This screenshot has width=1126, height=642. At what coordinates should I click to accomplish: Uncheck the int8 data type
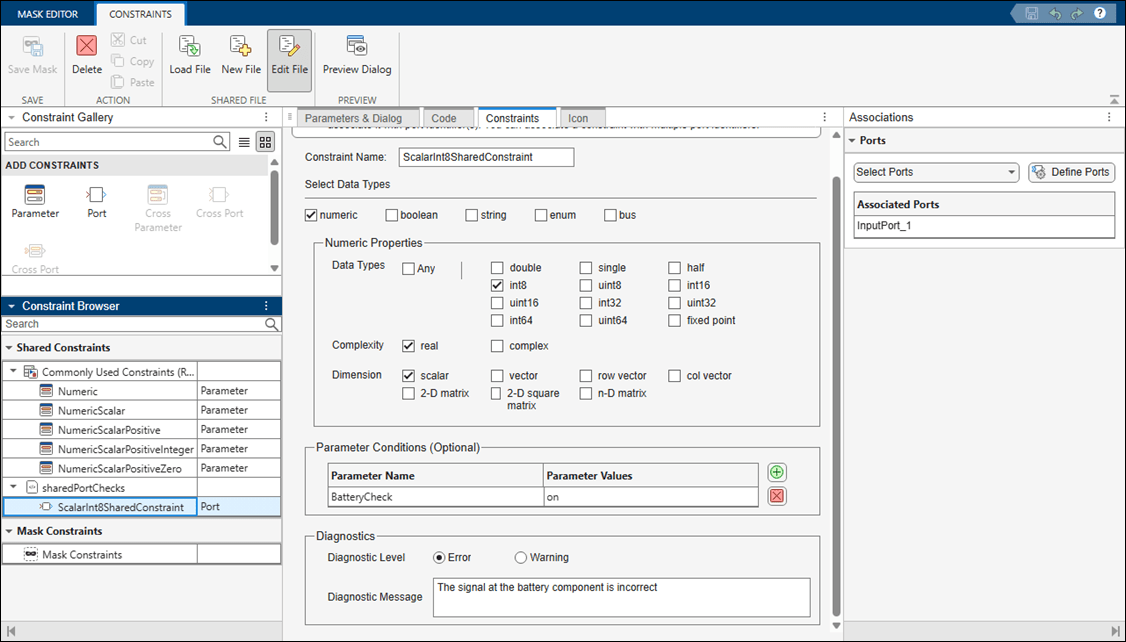497,285
